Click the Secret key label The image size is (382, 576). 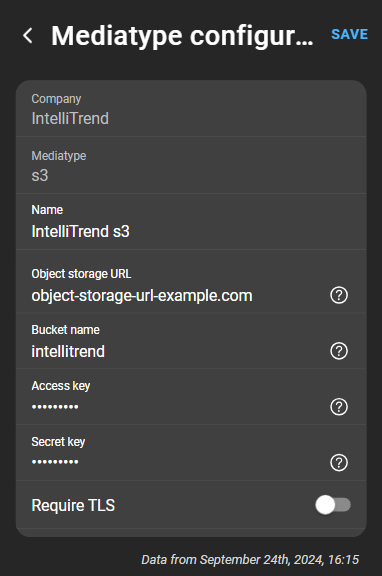[x=58, y=442]
